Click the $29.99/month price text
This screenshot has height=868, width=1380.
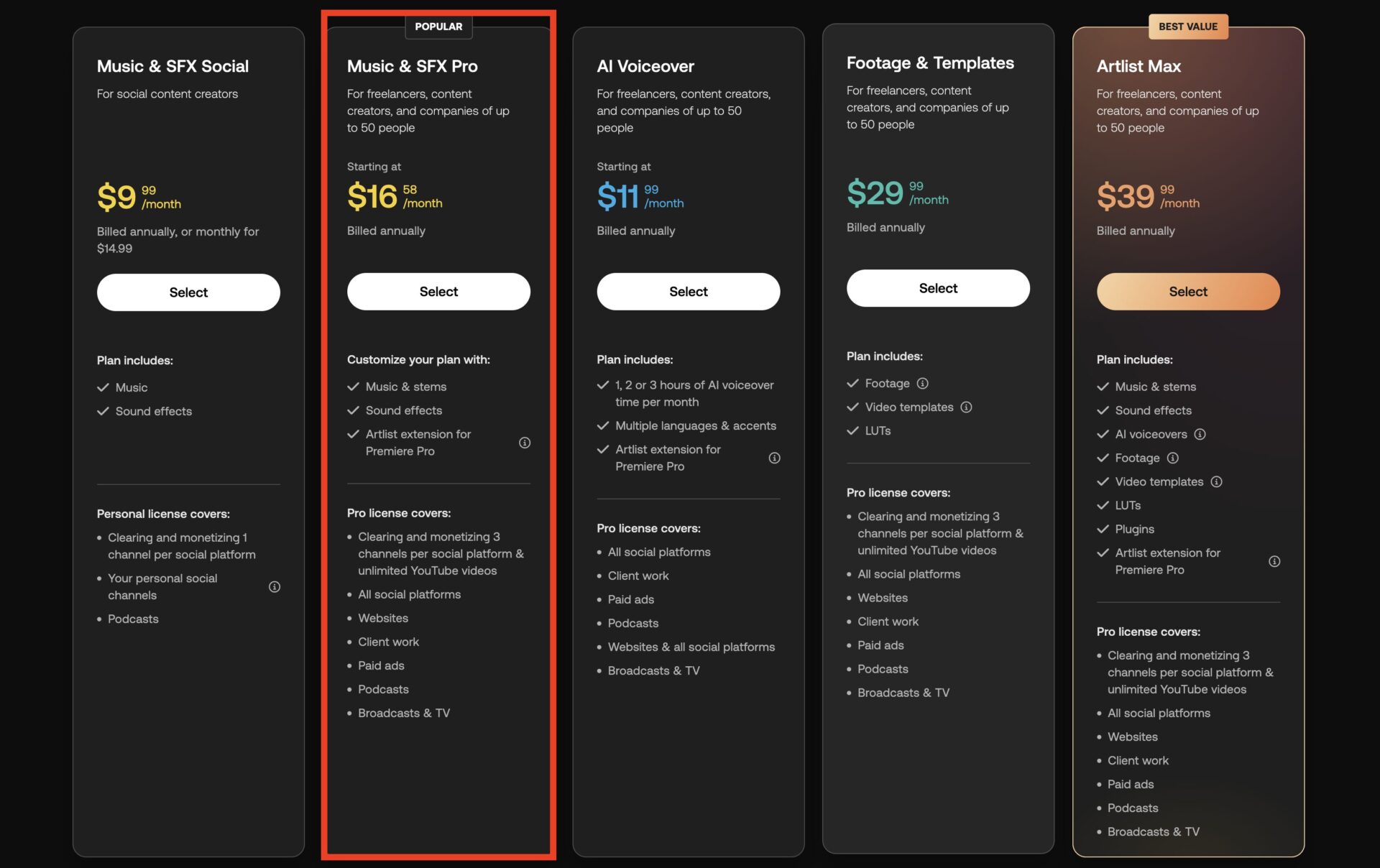(x=897, y=193)
